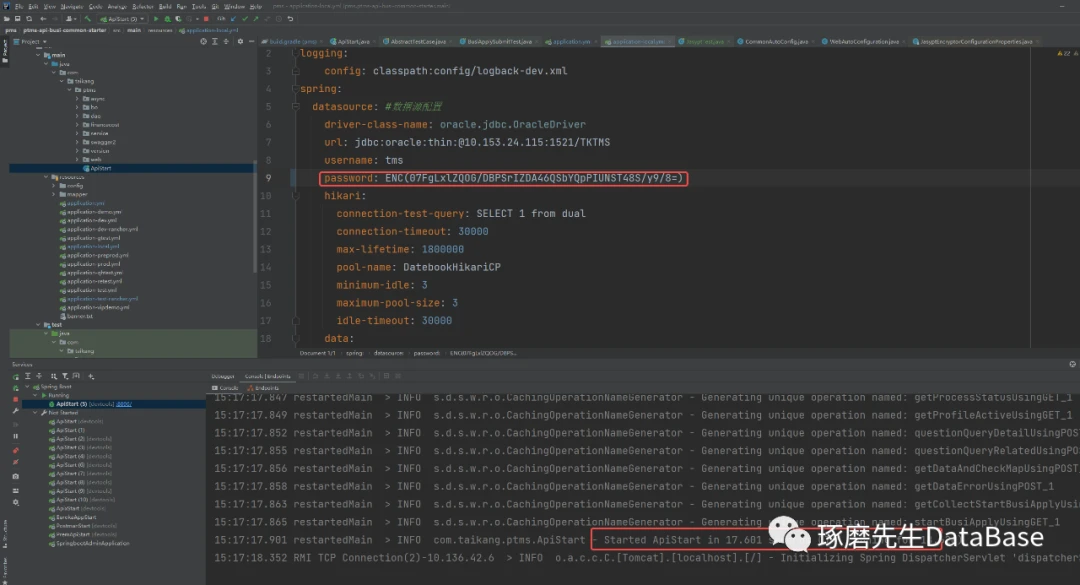Collapse the Not Started group in Services

[36, 413]
